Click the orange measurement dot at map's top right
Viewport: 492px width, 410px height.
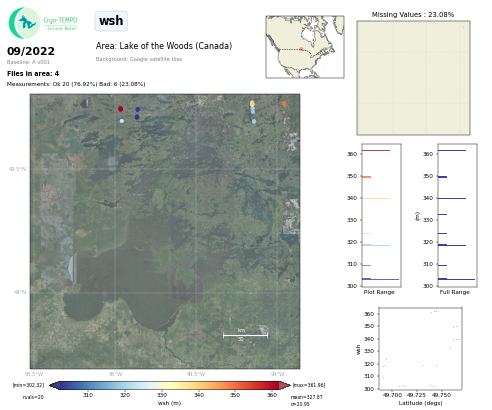(284, 104)
